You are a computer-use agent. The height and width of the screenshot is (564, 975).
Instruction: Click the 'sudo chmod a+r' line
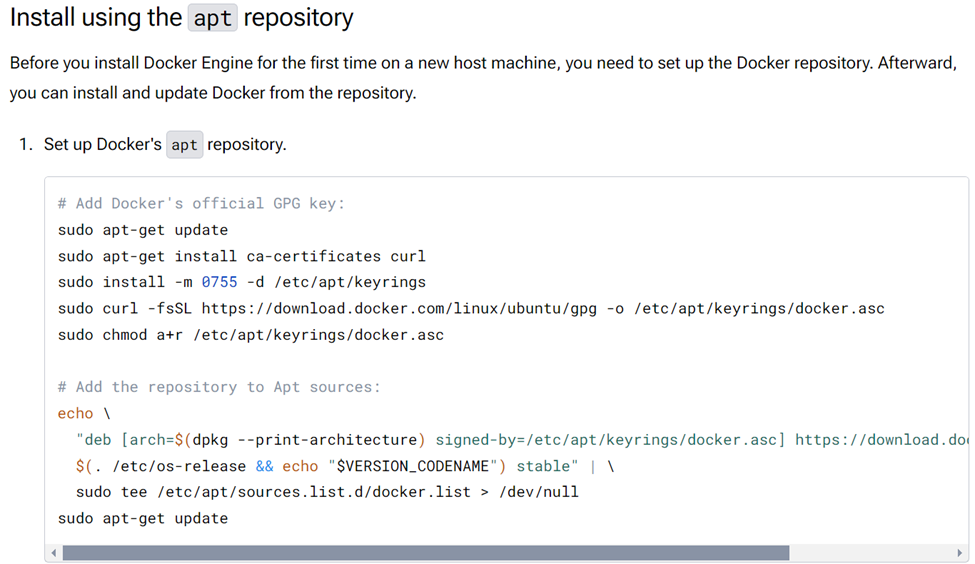click(251, 335)
